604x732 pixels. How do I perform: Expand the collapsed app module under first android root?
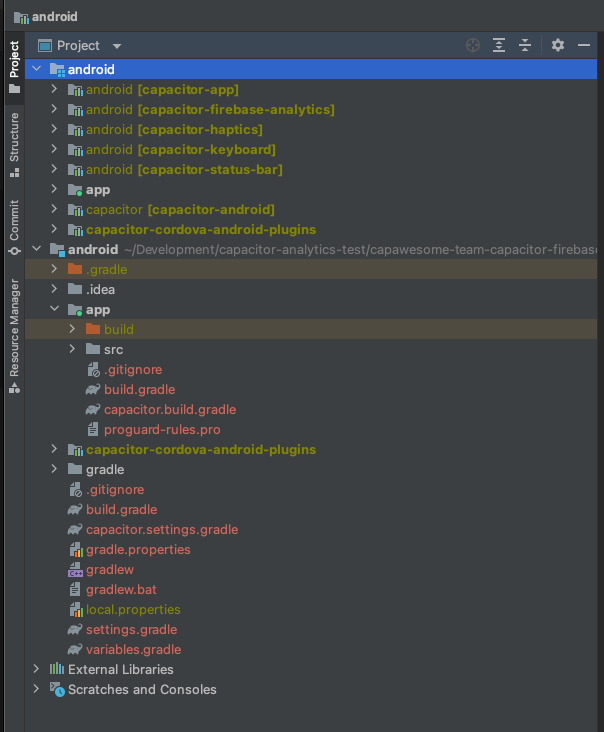click(54, 189)
